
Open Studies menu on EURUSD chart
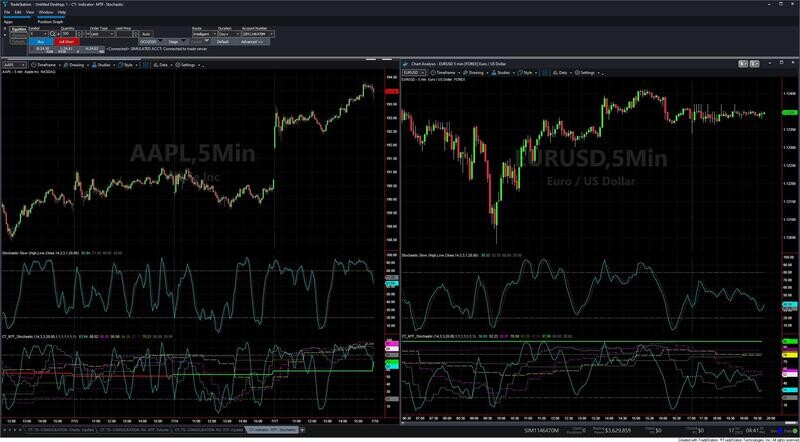[503, 73]
